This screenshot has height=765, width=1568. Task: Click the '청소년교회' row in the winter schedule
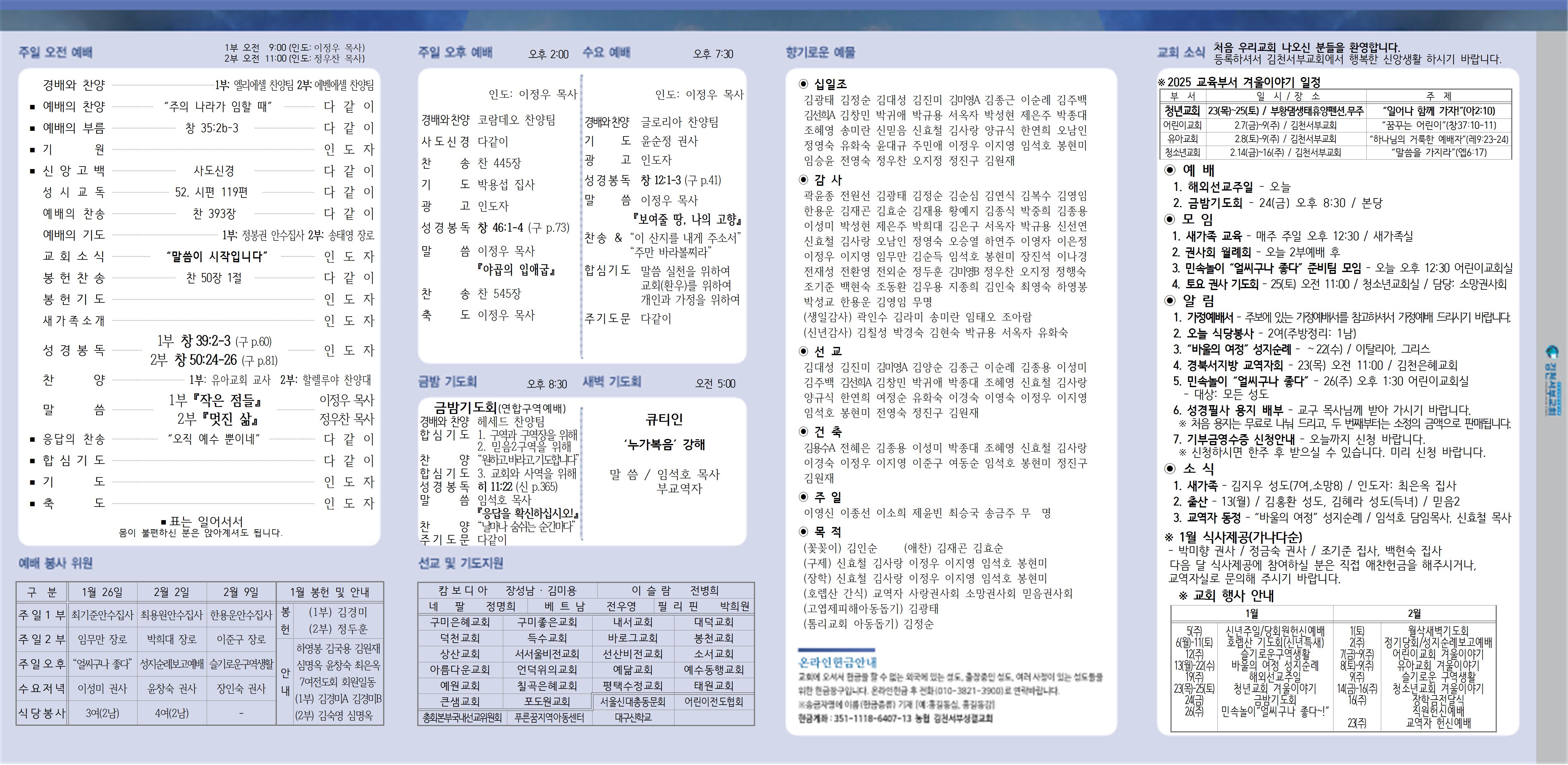point(1335,152)
